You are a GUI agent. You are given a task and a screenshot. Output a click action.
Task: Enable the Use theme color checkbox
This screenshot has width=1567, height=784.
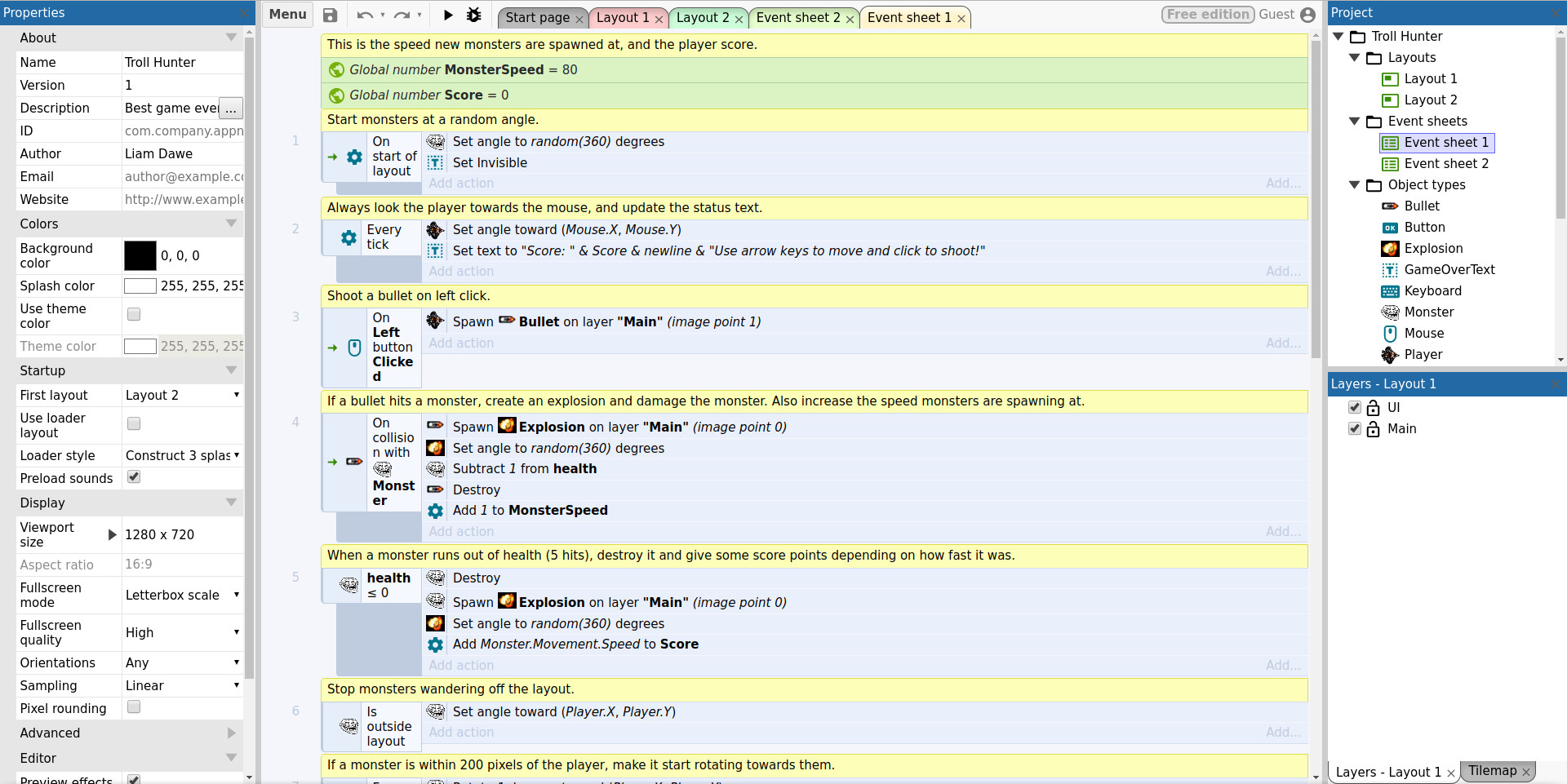134,314
